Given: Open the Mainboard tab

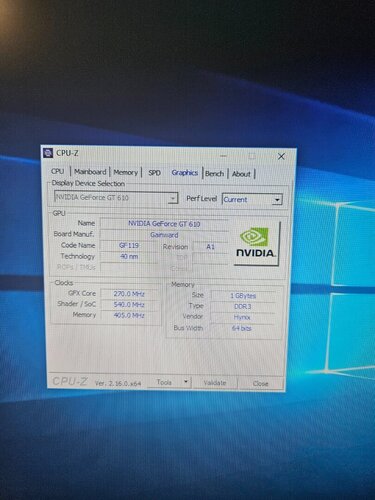Looking at the screenshot, I should (90, 172).
